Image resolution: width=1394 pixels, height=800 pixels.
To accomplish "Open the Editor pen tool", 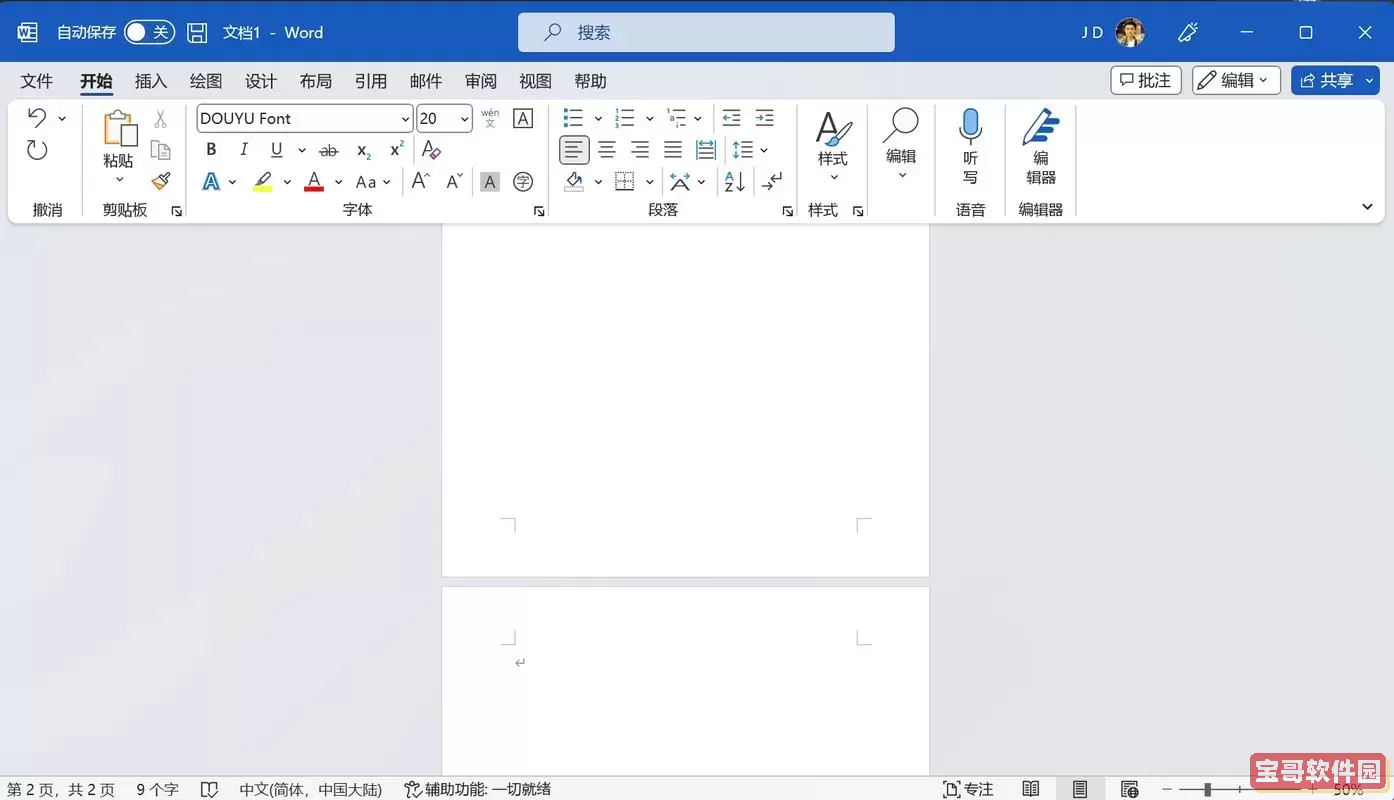I will pos(1040,147).
